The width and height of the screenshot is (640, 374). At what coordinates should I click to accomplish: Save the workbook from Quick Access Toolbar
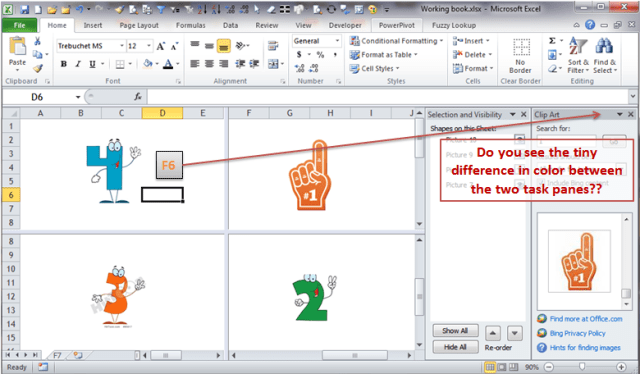click(24, 9)
